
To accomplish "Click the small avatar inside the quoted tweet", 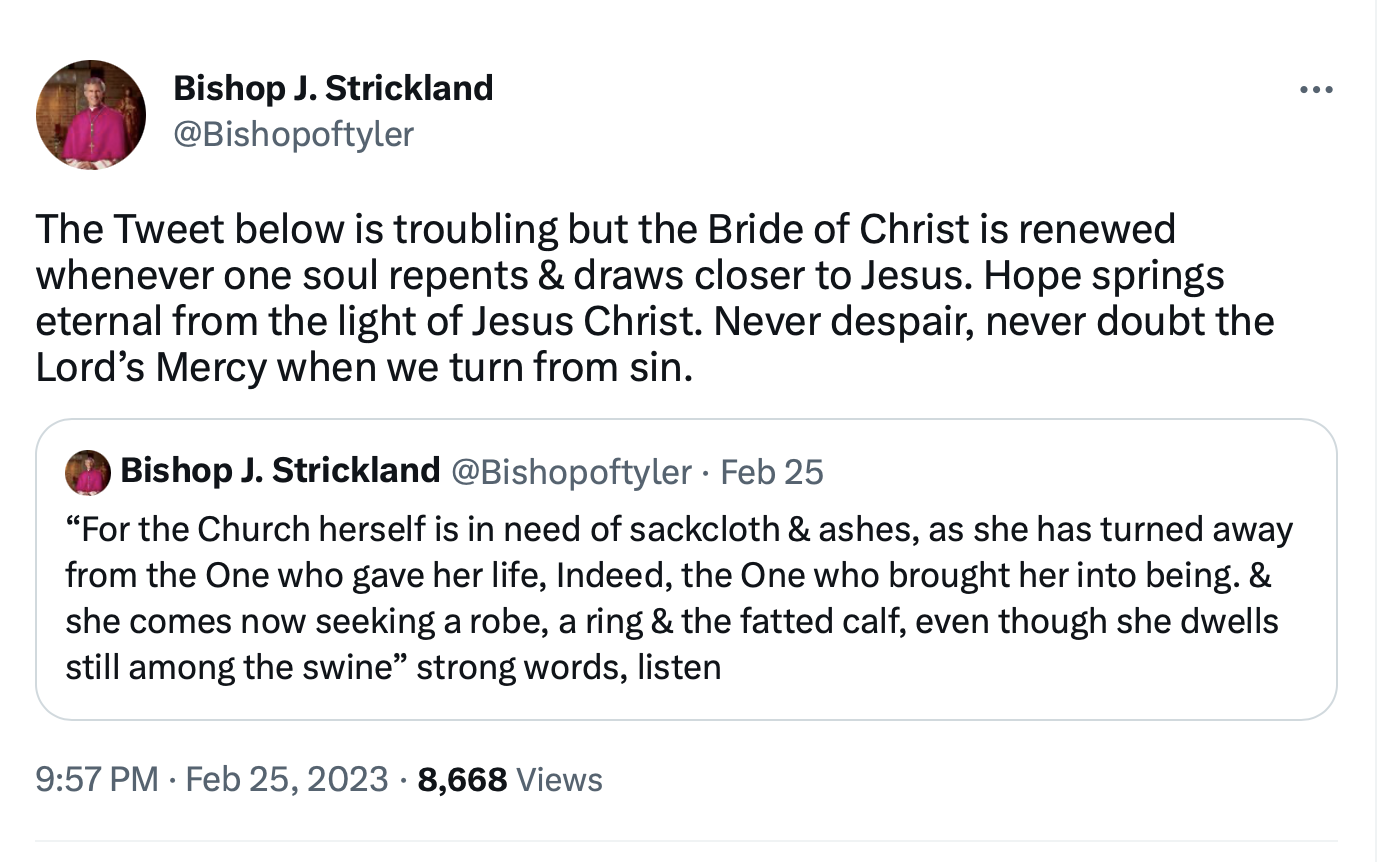I will click(x=88, y=472).
